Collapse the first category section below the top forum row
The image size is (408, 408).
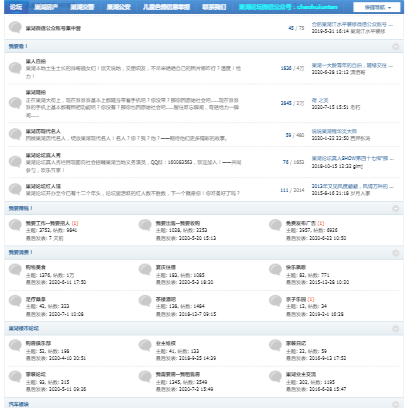[396, 46]
